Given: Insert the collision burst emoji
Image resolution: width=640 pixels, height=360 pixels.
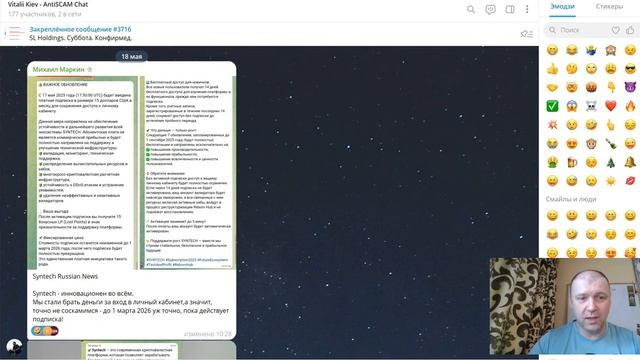Looking at the screenshot, I should [552, 124].
